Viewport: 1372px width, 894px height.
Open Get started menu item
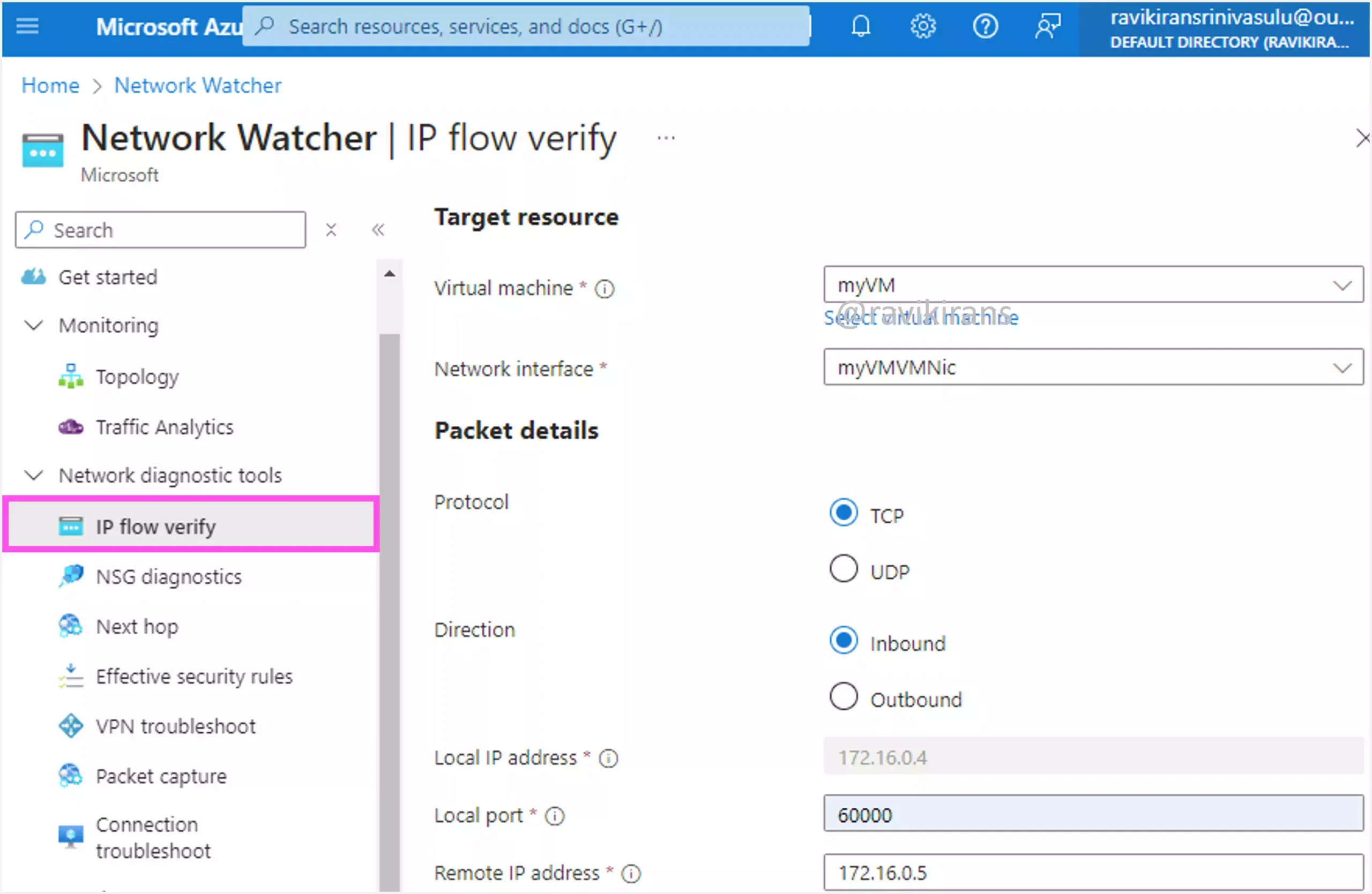pos(108,277)
